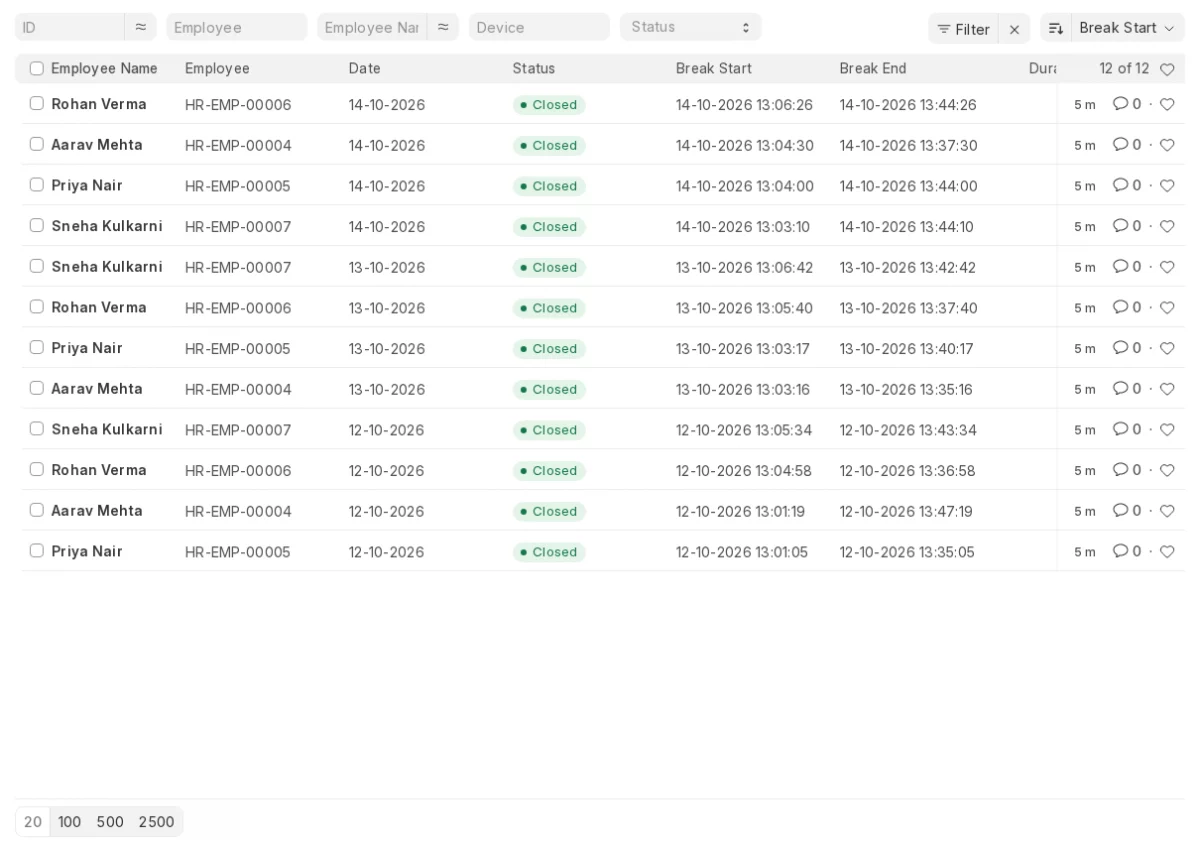Click Closed status in Rohan Verma's 12-10-2026 row
The height and width of the screenshot is (844, 1200).
(x=549, y=471)
